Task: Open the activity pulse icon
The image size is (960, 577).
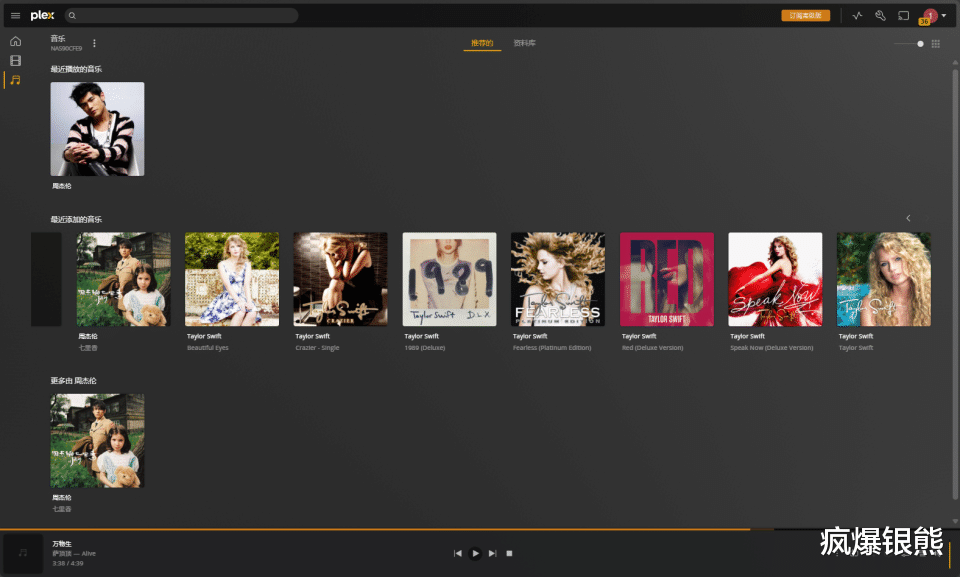Action: [x=857, y=16]
